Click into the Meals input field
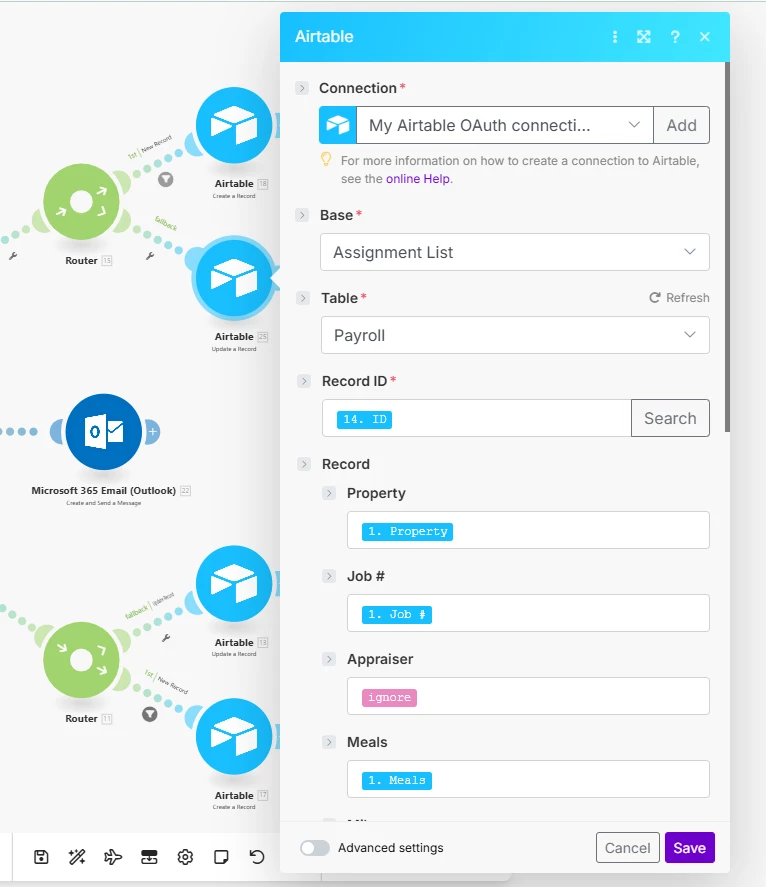The height and width of the screenshot is (887, 766). pos(528,779)
